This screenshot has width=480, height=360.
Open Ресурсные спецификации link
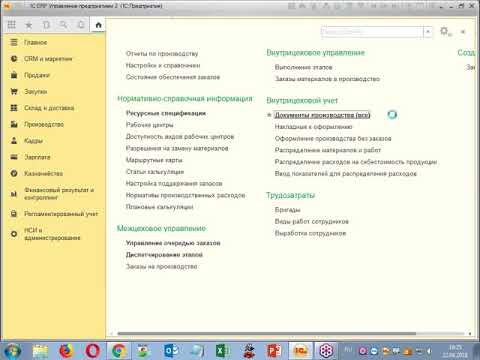click(x=166, y=113)
